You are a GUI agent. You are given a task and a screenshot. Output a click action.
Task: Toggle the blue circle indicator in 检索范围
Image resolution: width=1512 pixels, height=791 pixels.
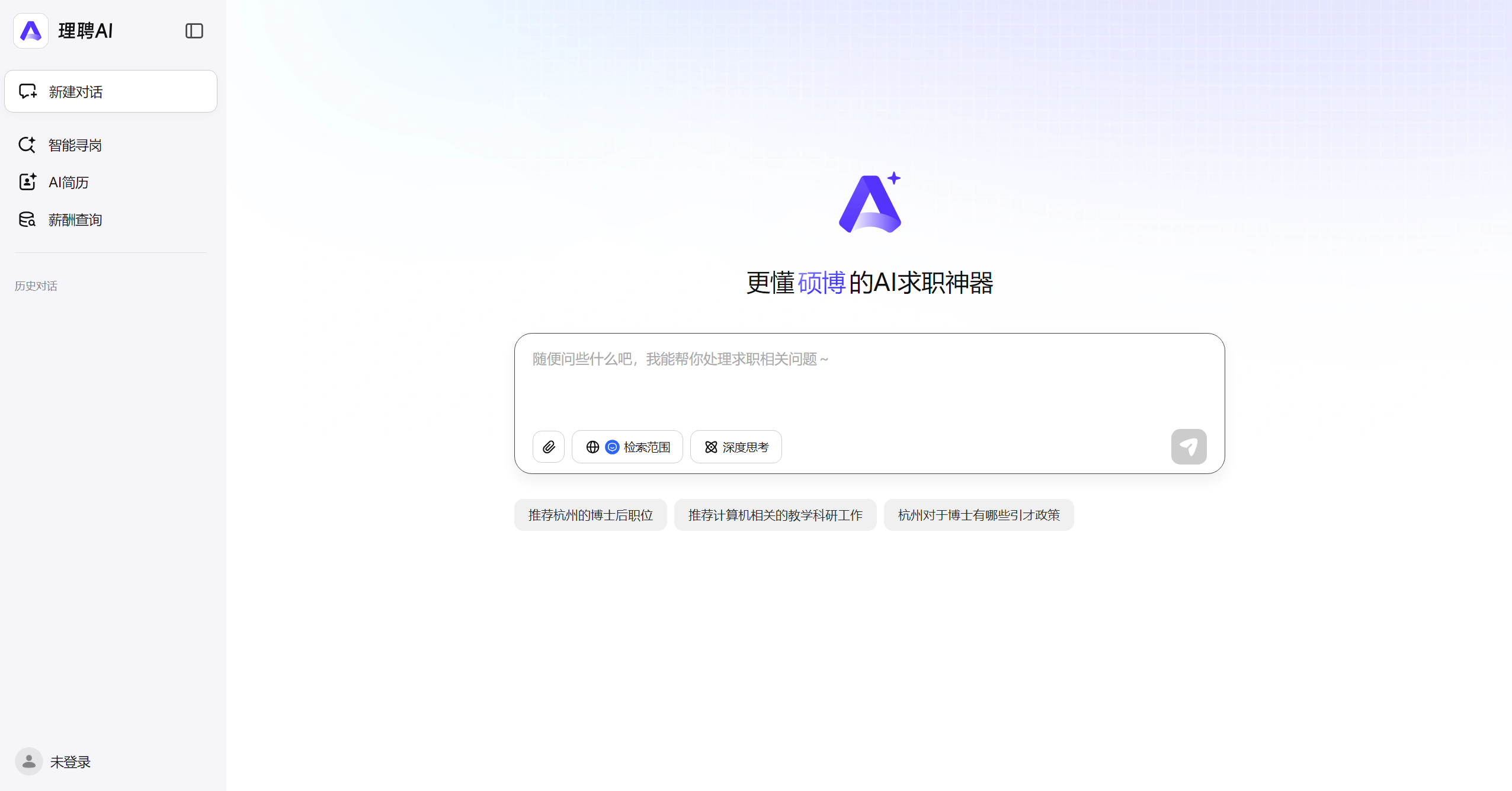tap(612, 447)
